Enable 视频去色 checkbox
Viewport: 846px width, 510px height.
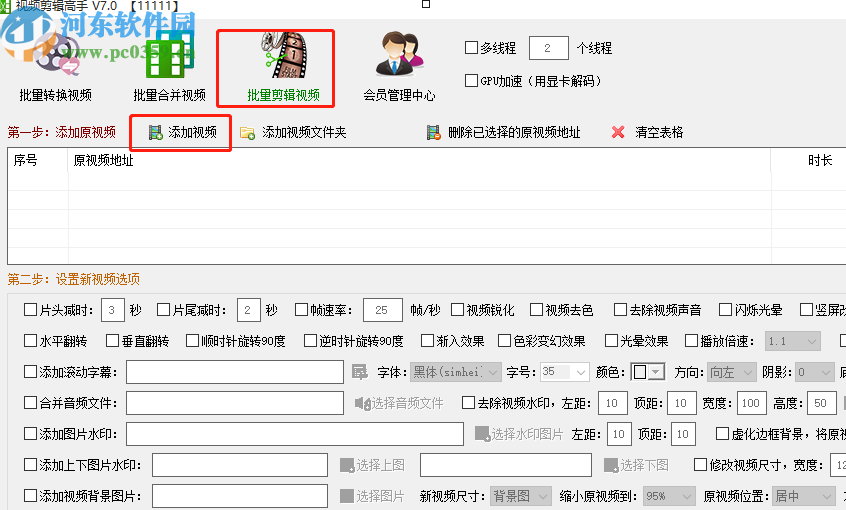coord(536,310)
